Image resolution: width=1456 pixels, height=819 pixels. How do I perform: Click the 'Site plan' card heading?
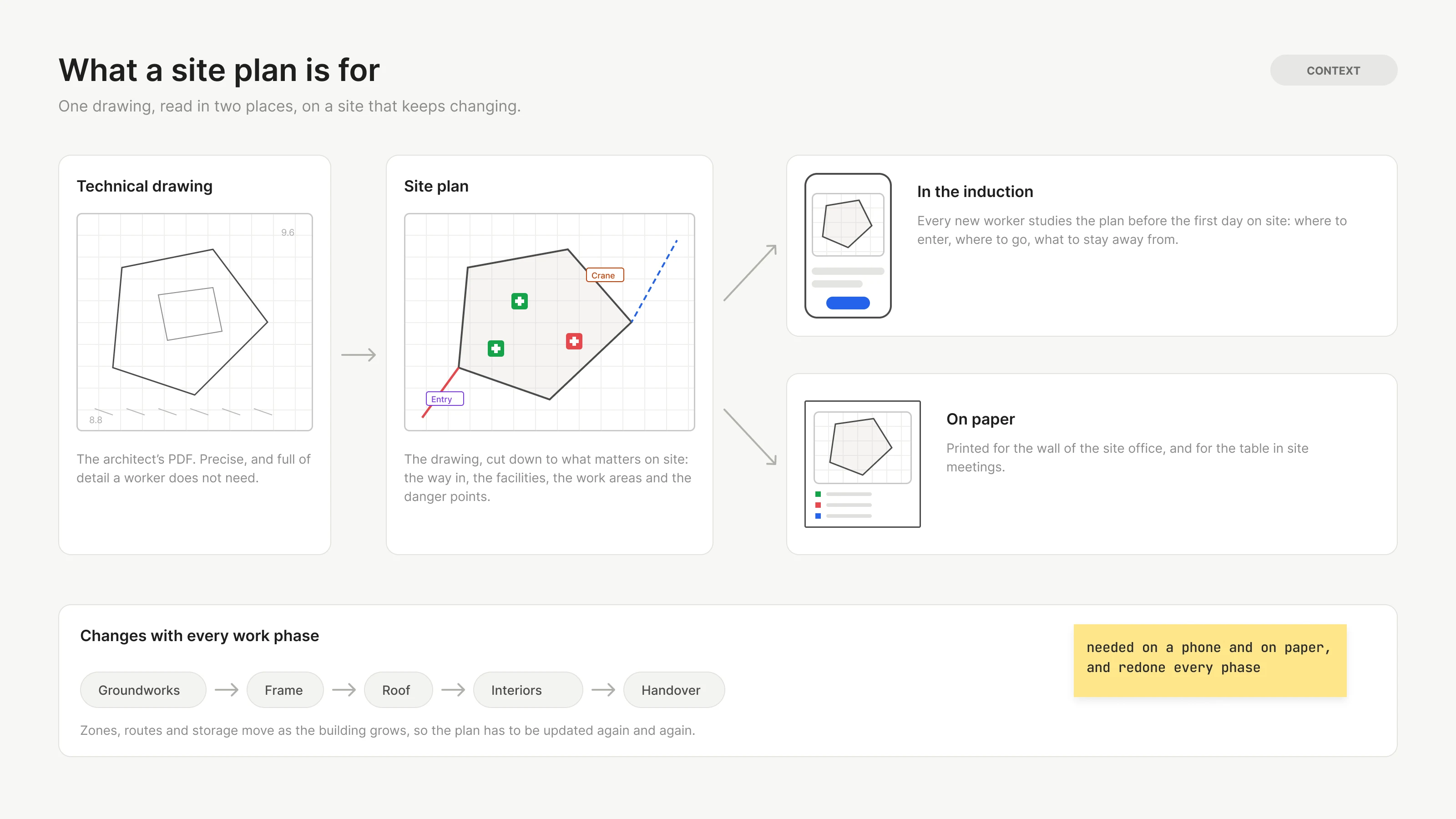[436, 186]
